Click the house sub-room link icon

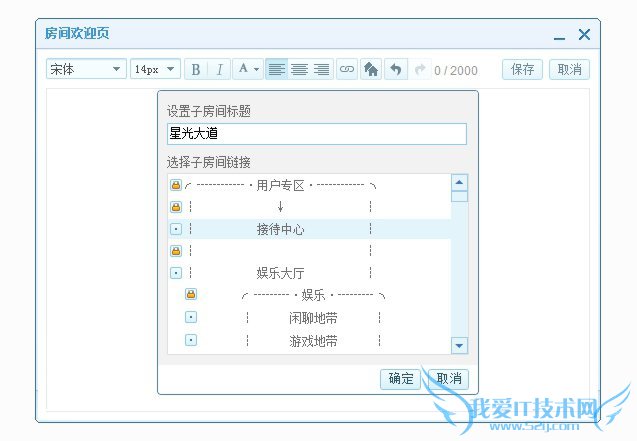pyautogui.click(x=371, y=69)
